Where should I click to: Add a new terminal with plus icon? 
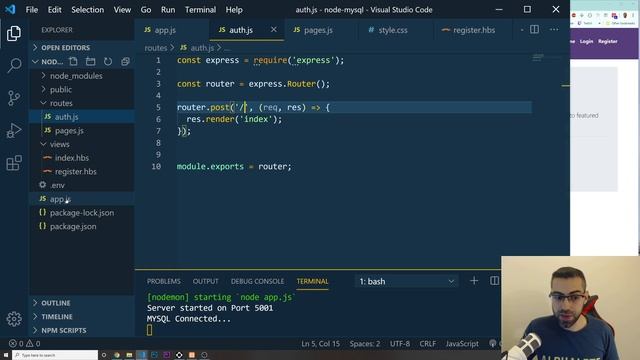coord(474,281)
